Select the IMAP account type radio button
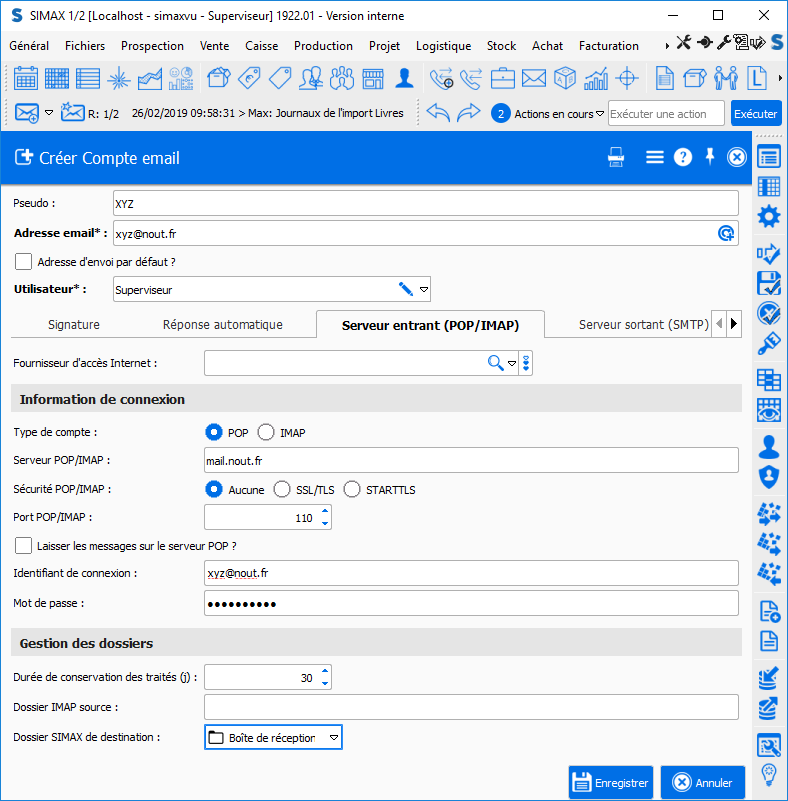788x801 pixels. click(266, 433)
